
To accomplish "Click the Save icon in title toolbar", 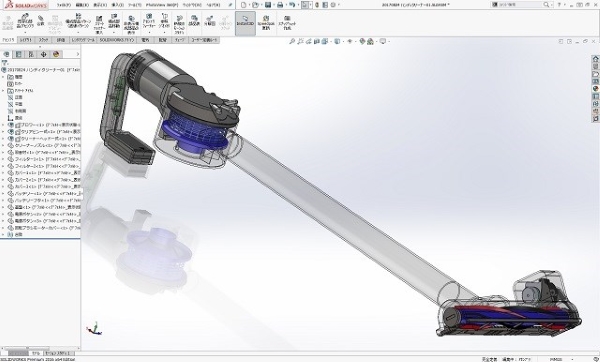I will pyautogui.click(x=268, y=5).
